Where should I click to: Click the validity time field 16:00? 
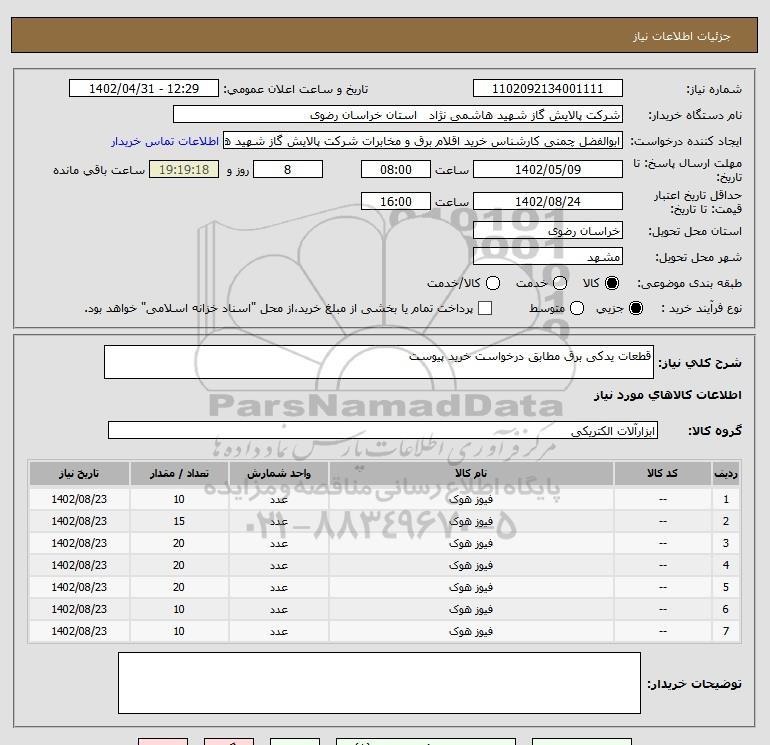[x=396, y=201]
